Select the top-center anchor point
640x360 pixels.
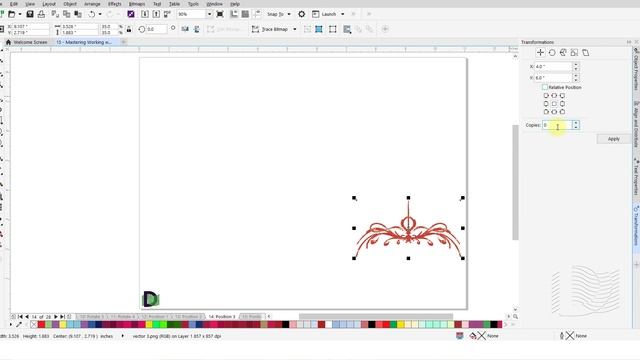(554, 96)
